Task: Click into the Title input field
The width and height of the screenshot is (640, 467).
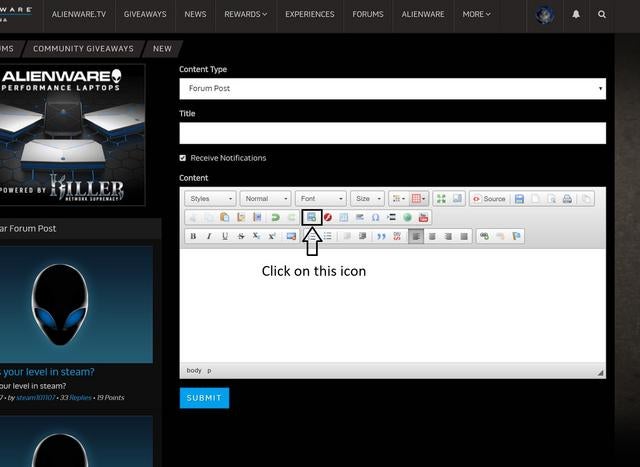Action: point(393,133)
